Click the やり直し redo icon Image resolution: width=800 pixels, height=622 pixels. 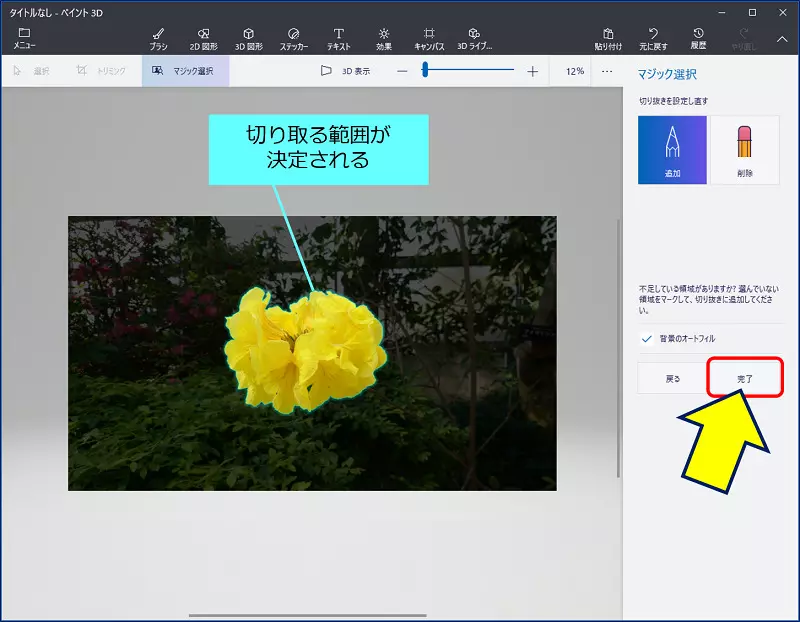743,39
